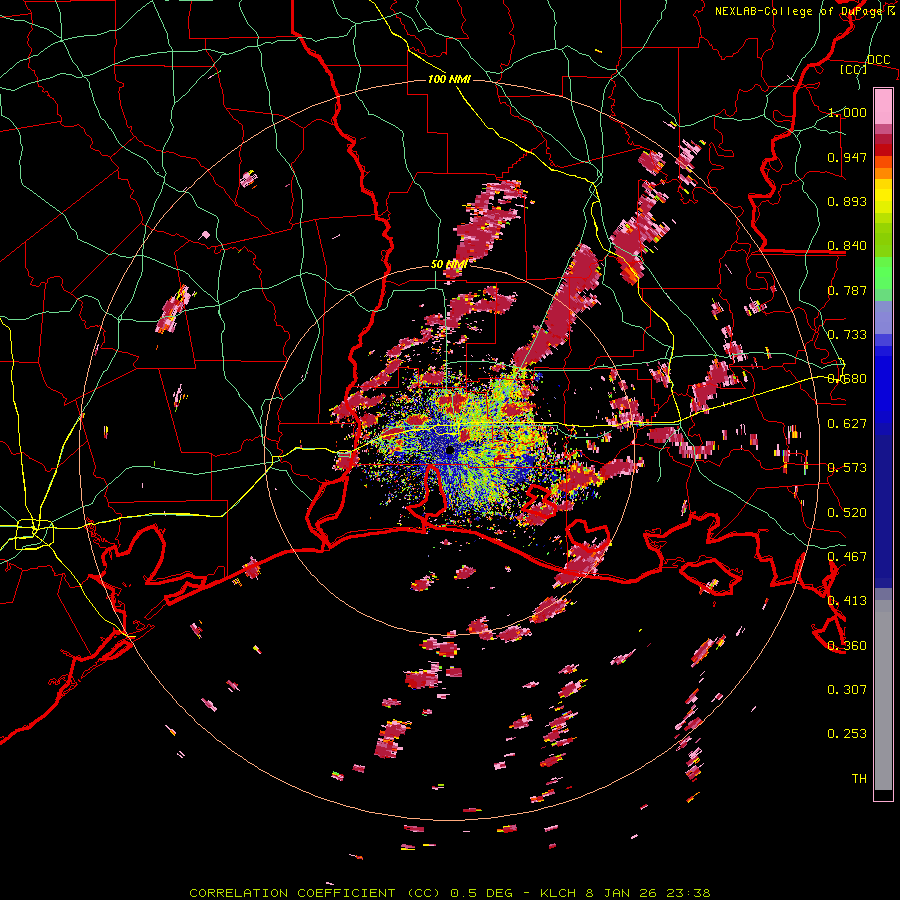Screen dimensions: 900x900
Task: Click the 0.627 color scale value
Action: click(x=847, y=424)
